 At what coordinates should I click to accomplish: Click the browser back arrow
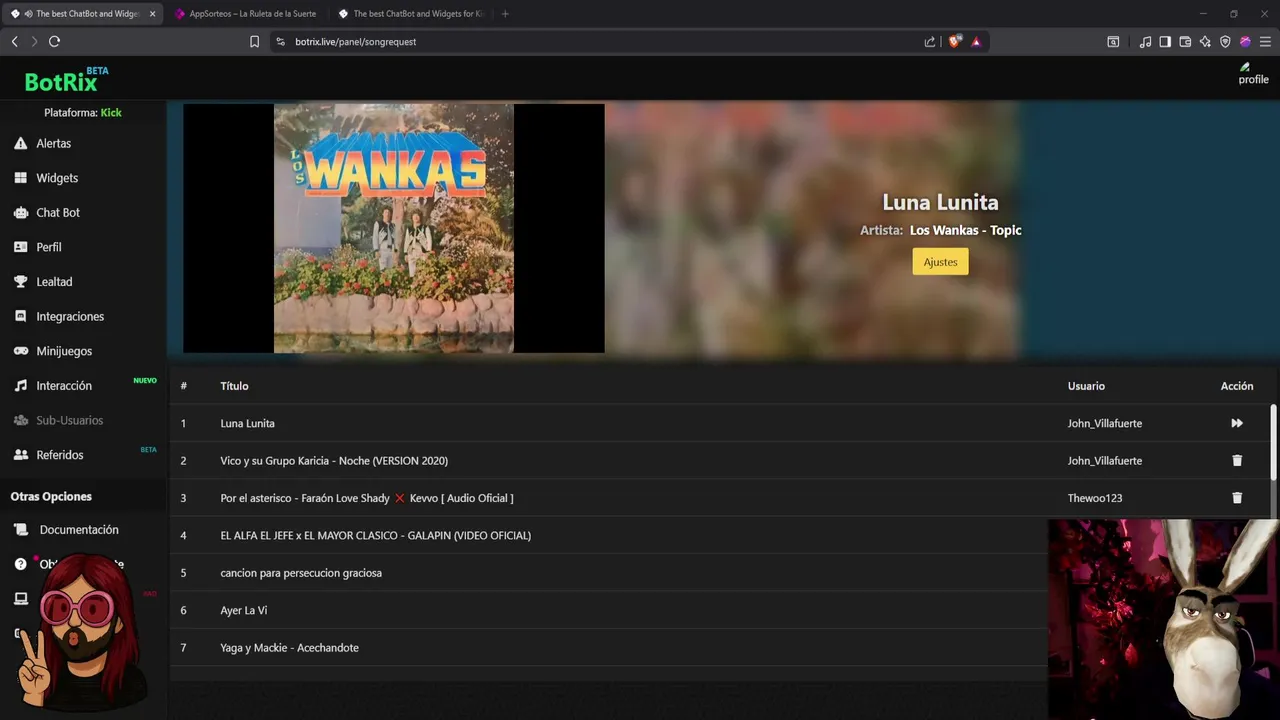(x=14, y=41)
